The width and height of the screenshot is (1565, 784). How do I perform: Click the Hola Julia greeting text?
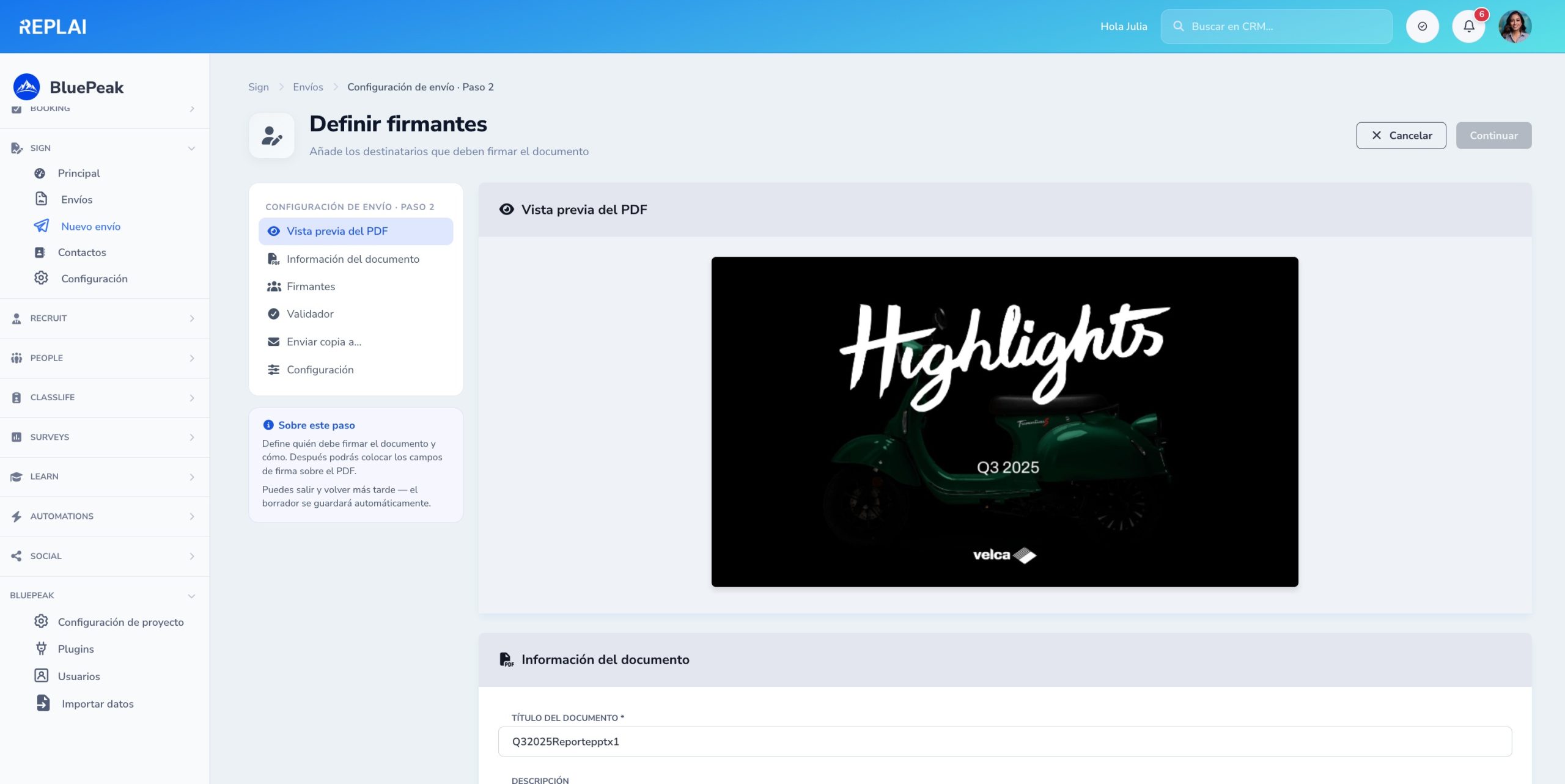pyautogui.click(x=1124, y=26)
